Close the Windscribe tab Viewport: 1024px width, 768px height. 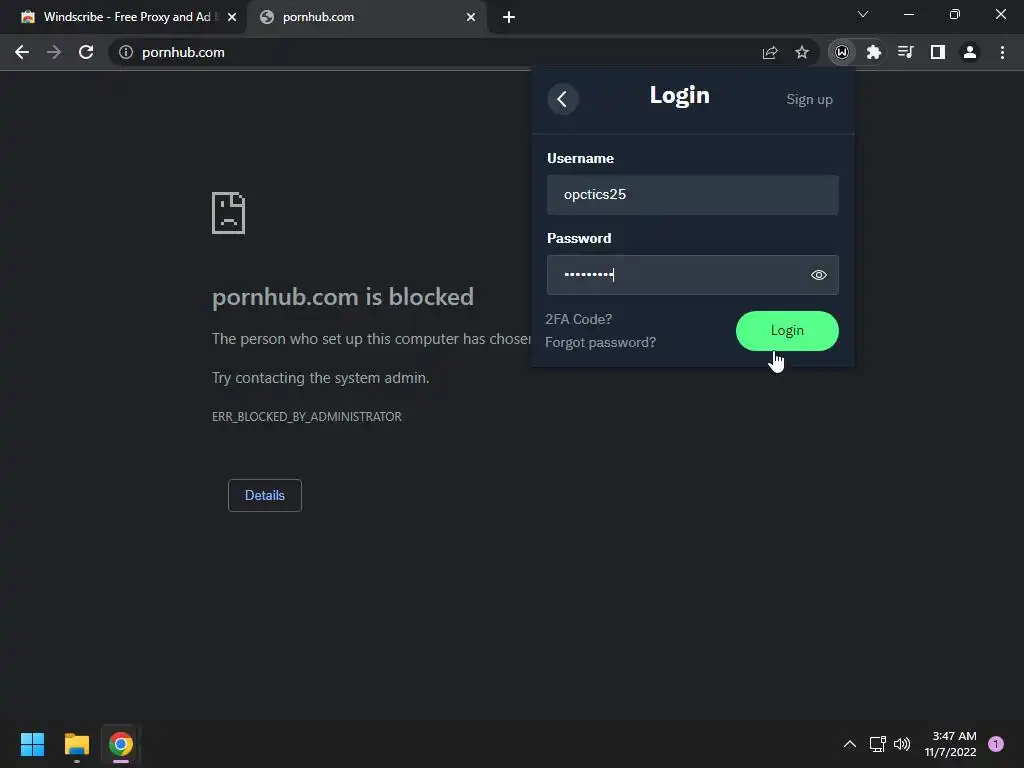pos(232,17)
